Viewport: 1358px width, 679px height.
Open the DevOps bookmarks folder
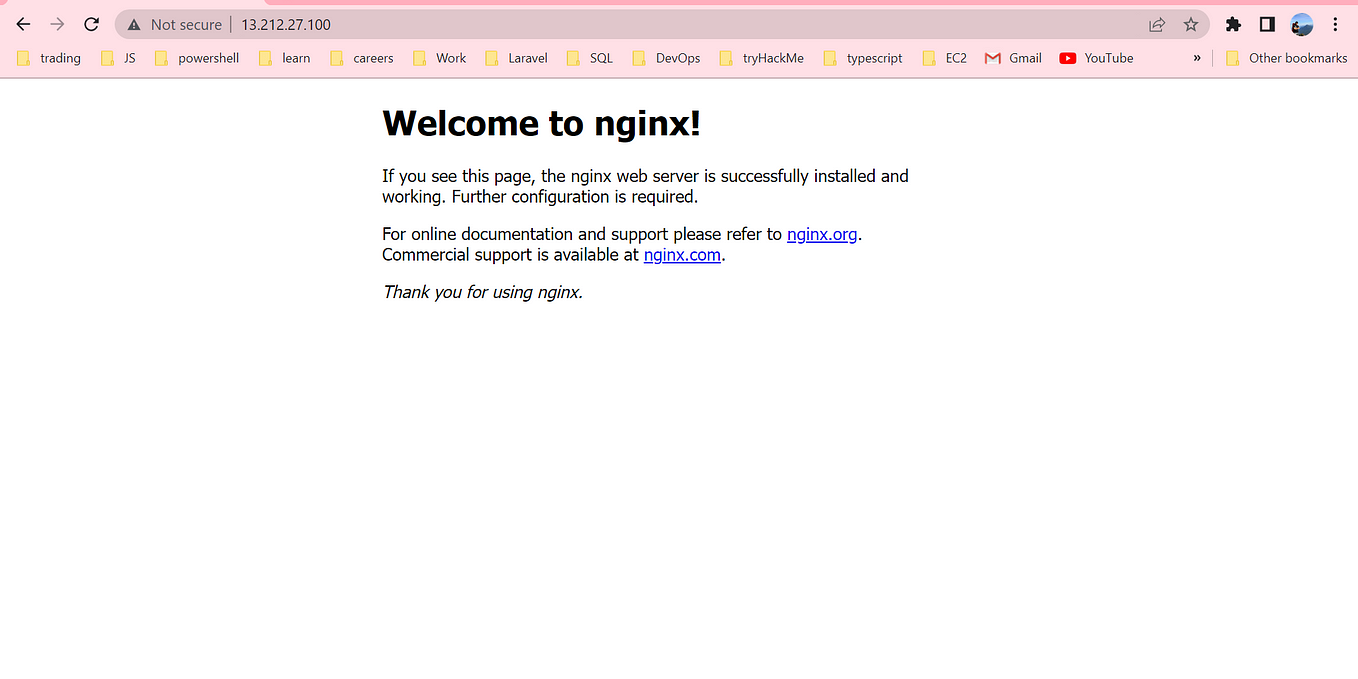point(667,58)
